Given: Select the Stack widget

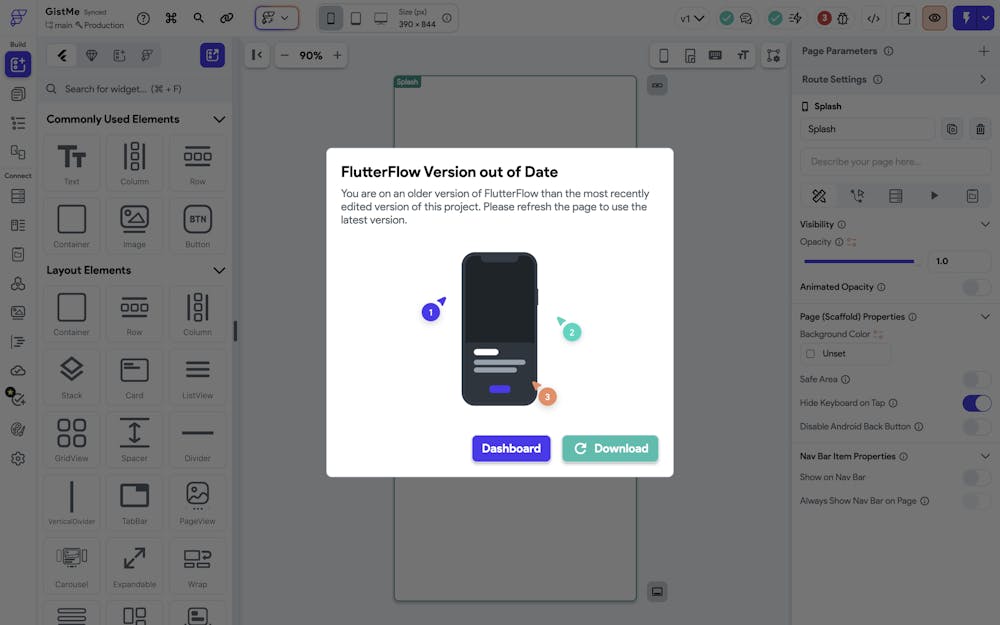Looking at the screenshot, I should pyautogui.click(x=71, y=377).
